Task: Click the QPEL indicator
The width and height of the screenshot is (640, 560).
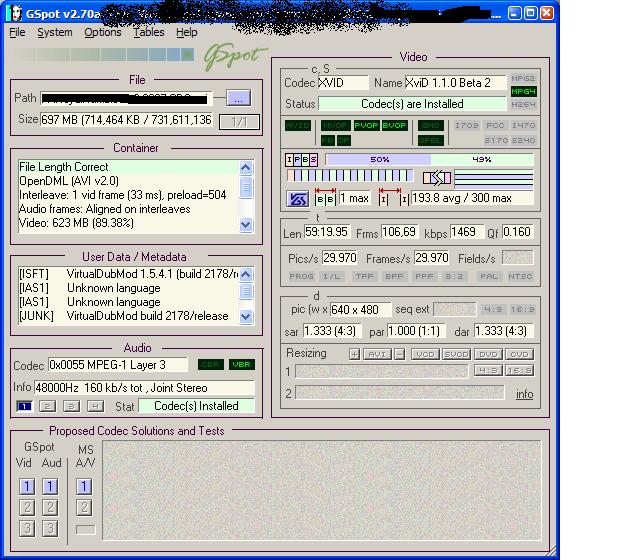Action: 431,140
